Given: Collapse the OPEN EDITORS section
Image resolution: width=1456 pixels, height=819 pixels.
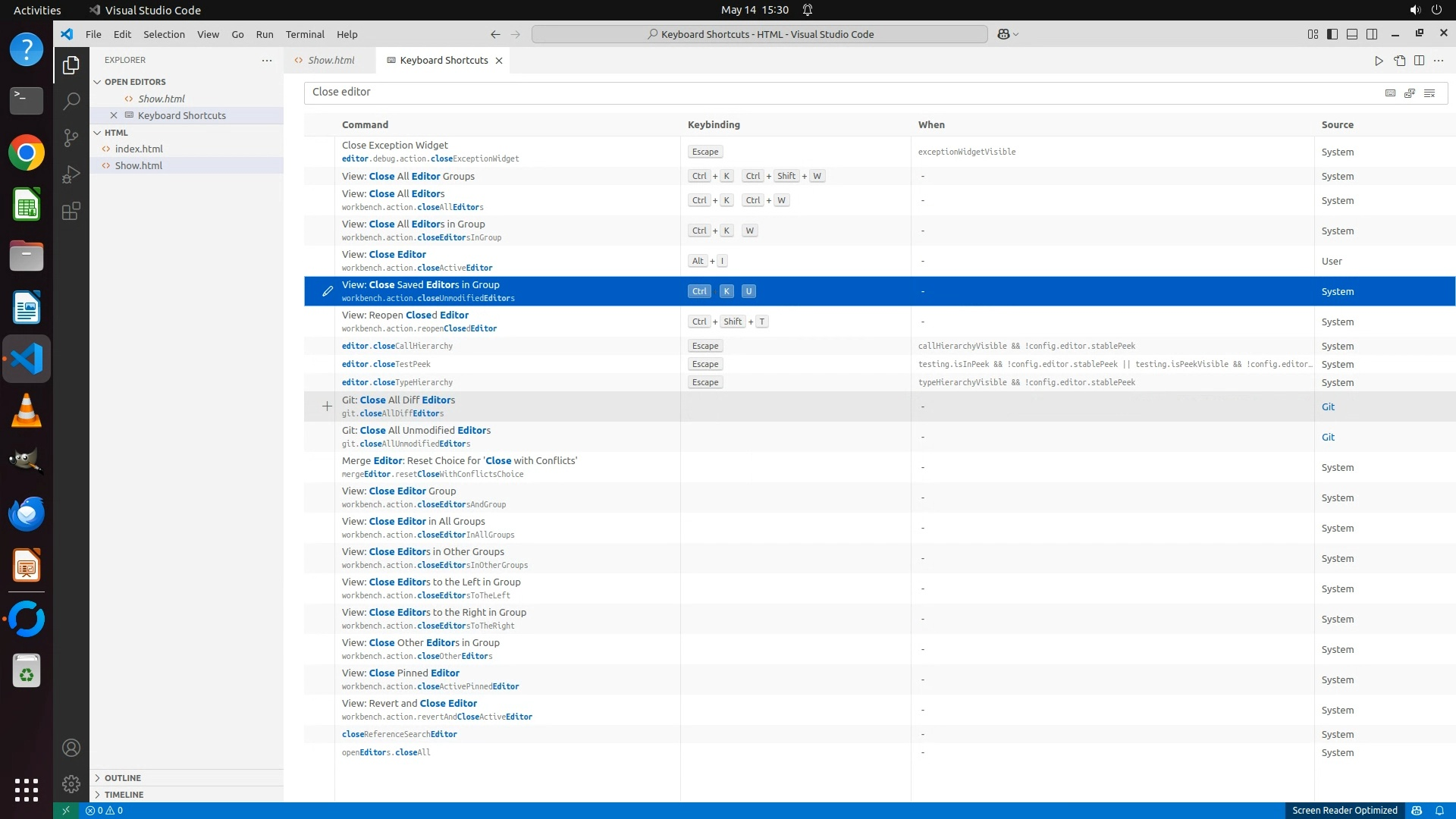Looking at the screenshot, I should tap(135, 82).
